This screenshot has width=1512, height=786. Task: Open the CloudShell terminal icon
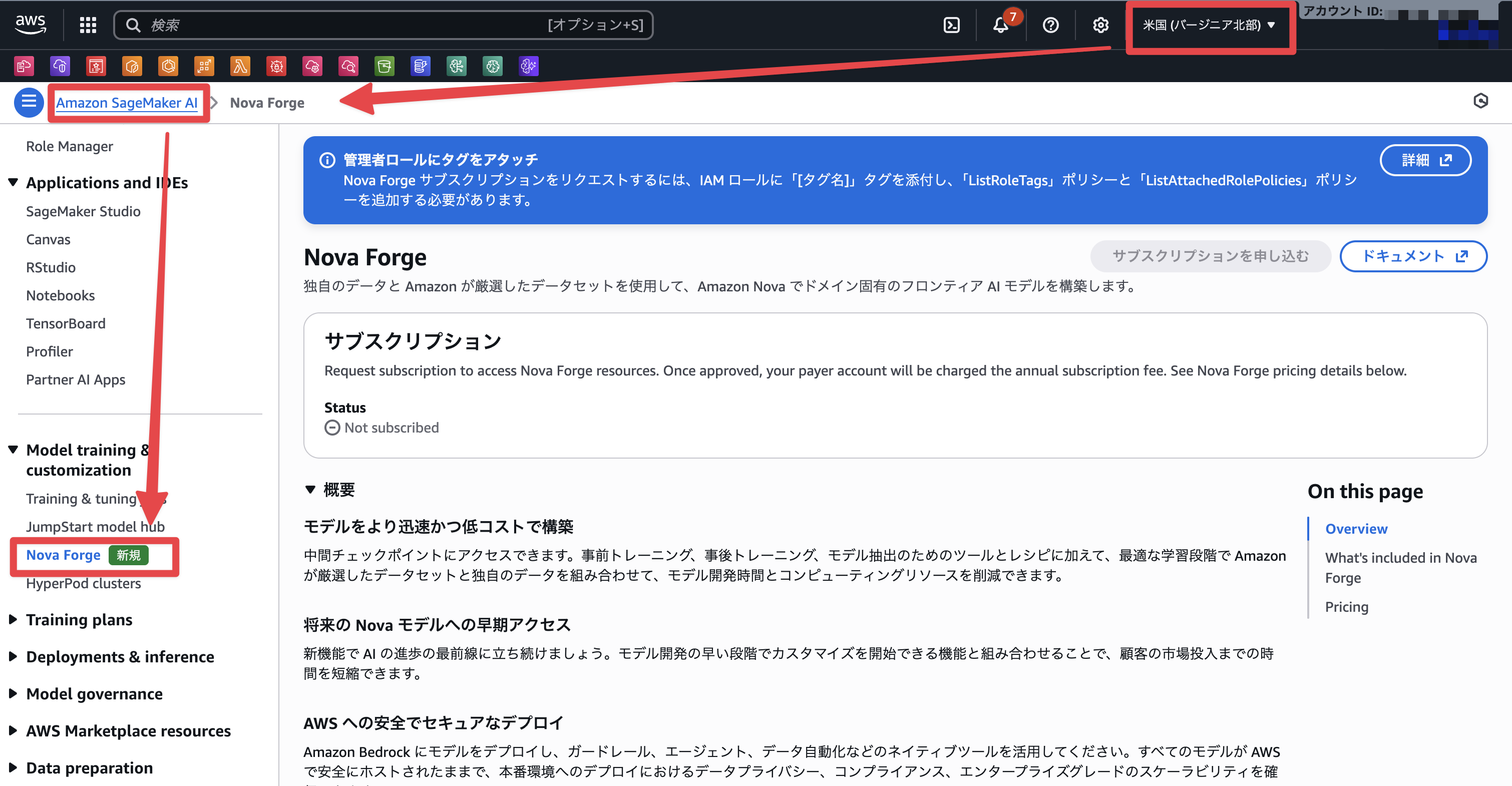click(951, 25)
